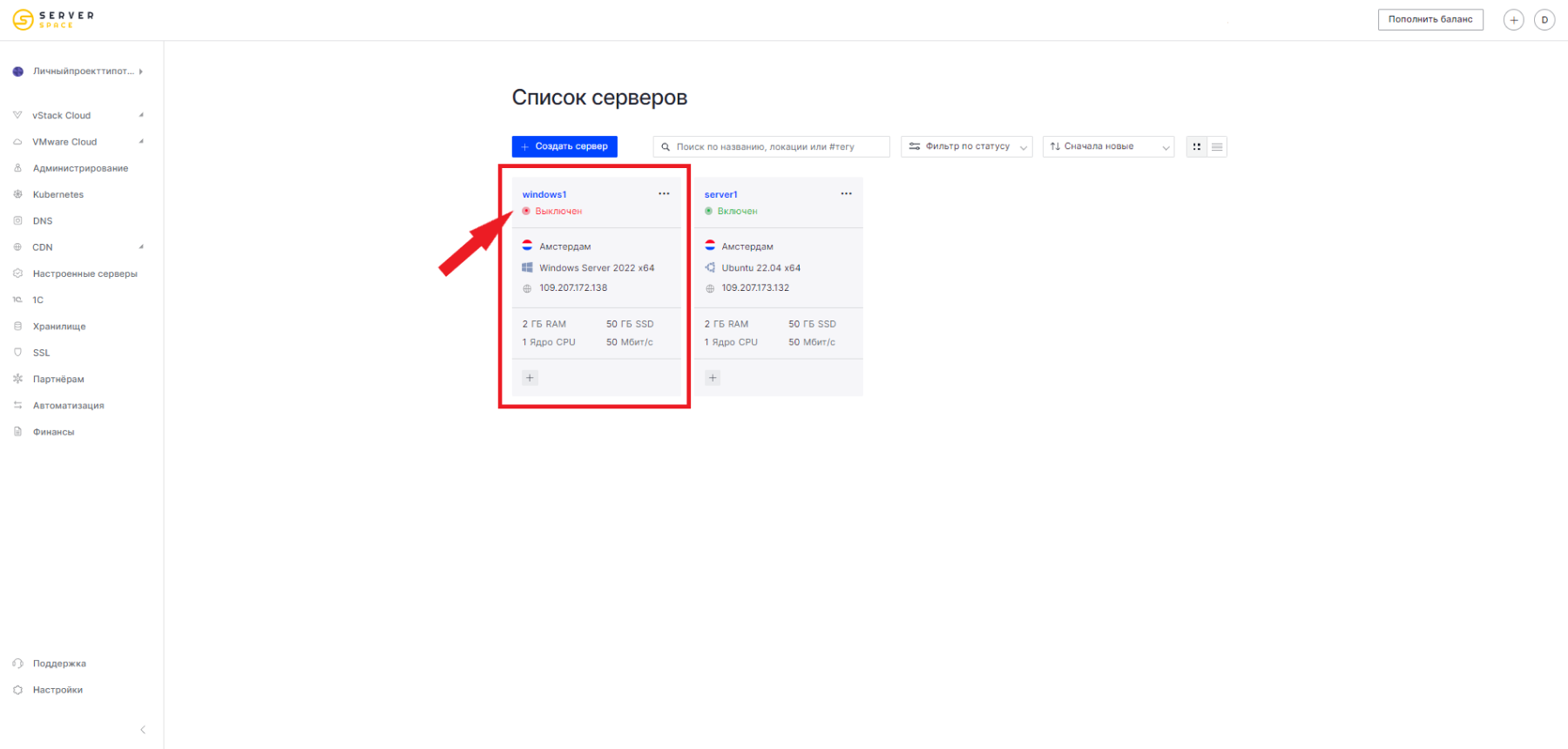Click the Партнёрам snowflake icon
This screenshot has width=1568, height=749.
(17, 379)
